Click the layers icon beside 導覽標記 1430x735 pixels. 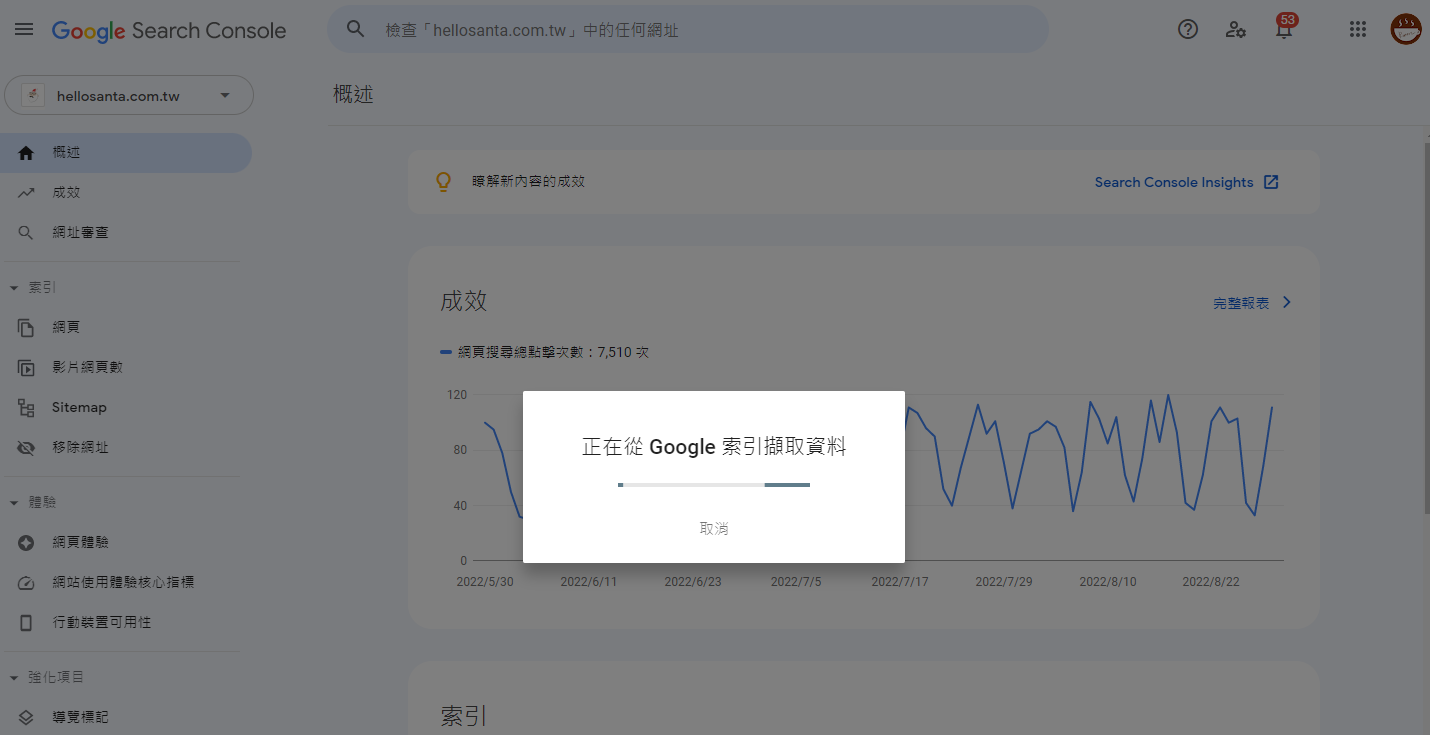click(x=27, y=718)
